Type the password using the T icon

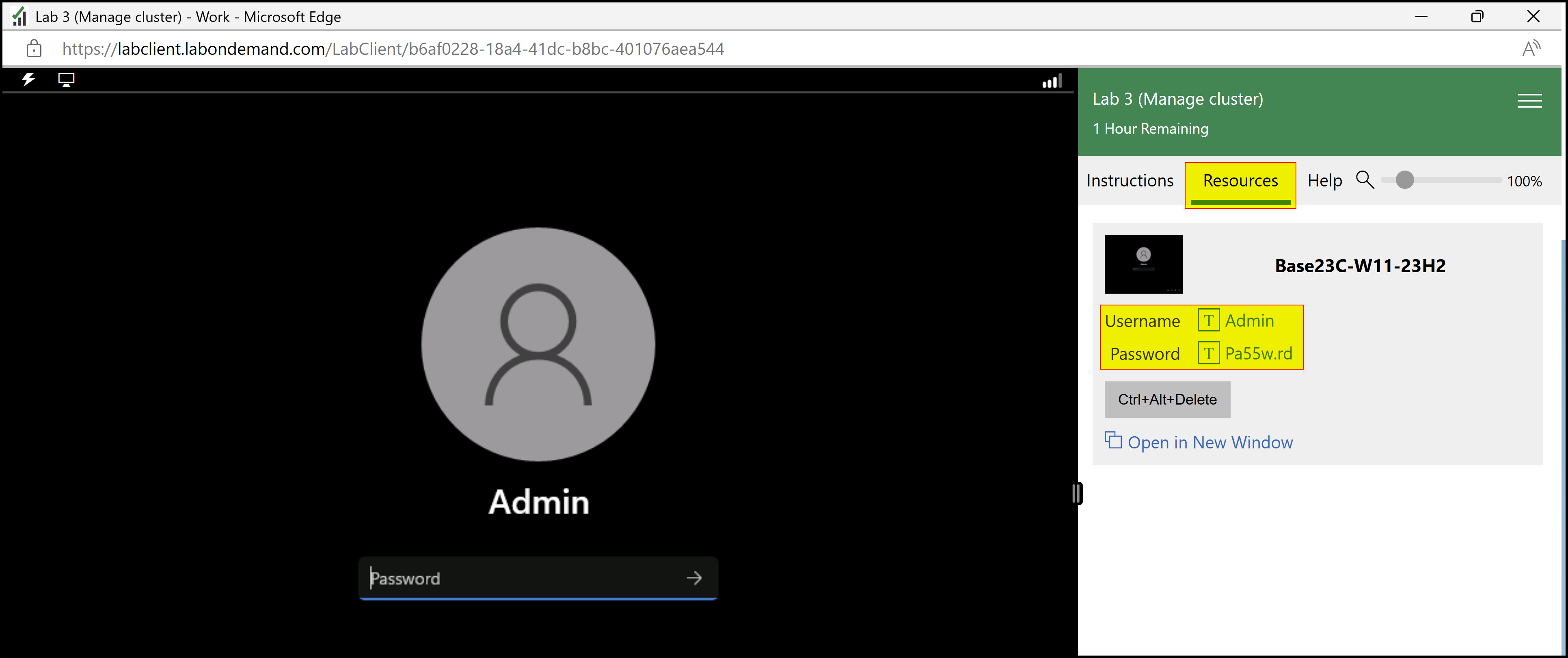click(1208, 353)
